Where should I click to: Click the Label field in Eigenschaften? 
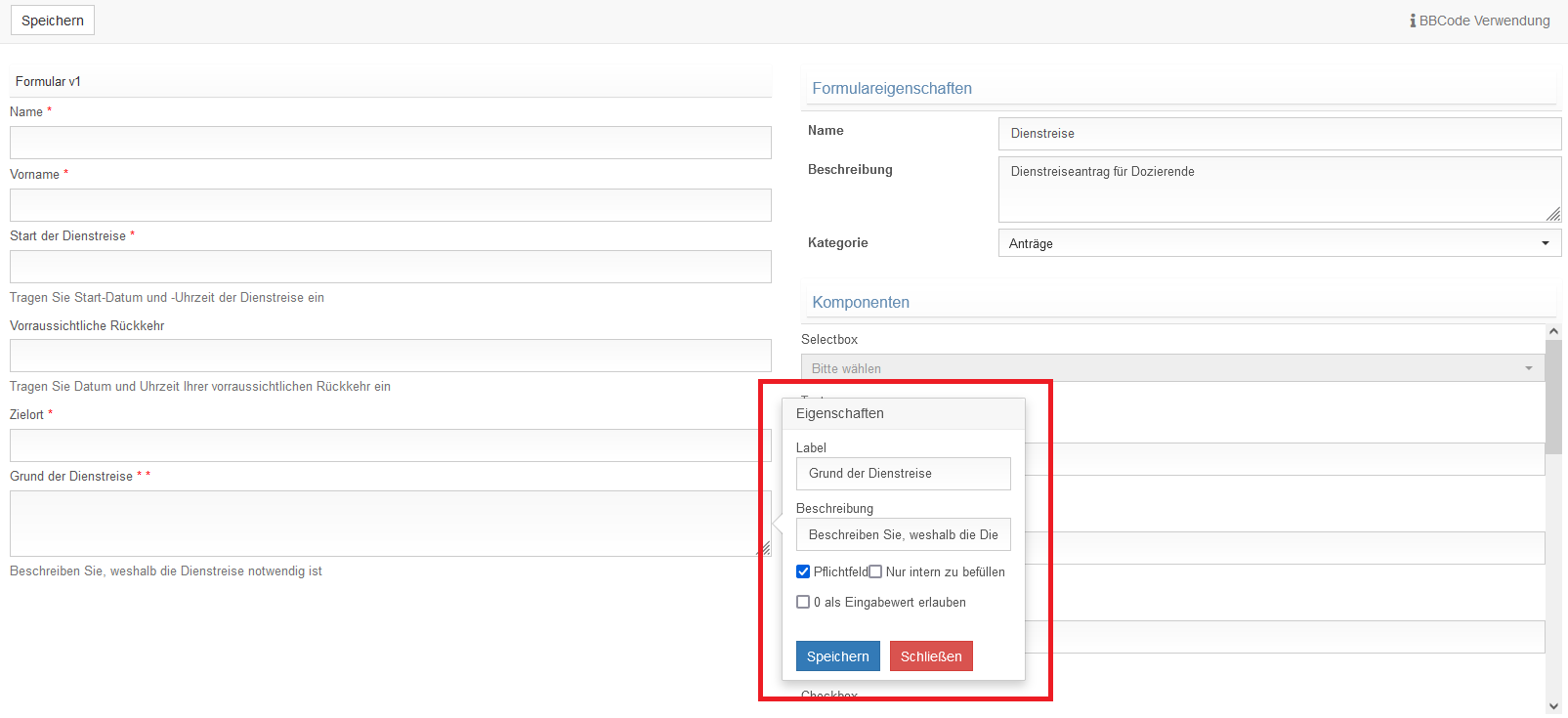click(904, 474)
